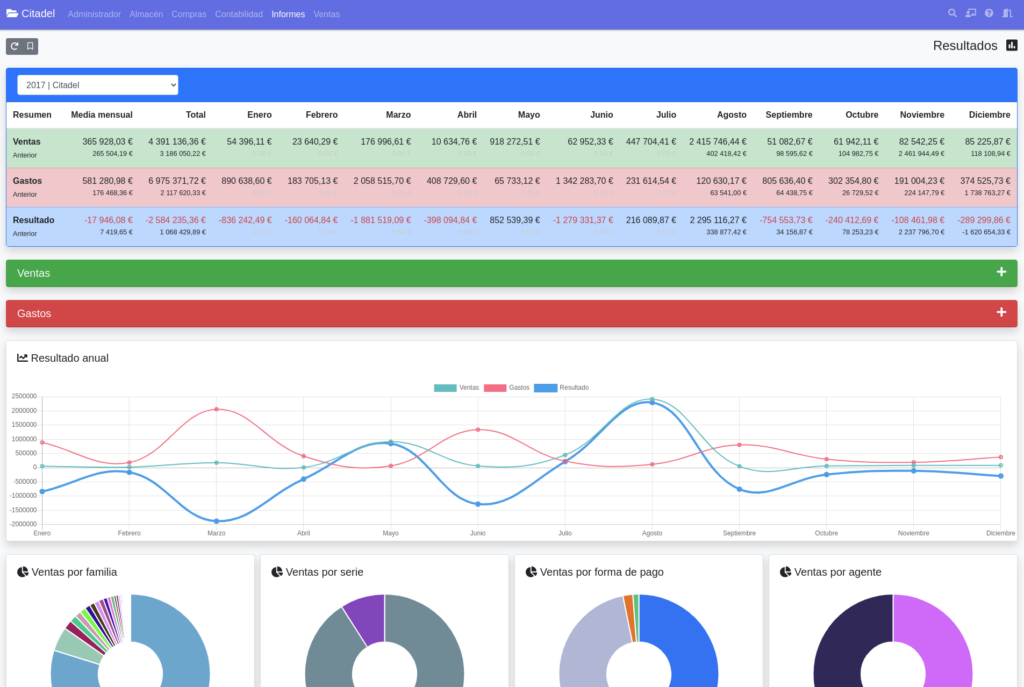Expand the red Gastos section
Screen dimensions: 1024x687
pos(1001,313)
